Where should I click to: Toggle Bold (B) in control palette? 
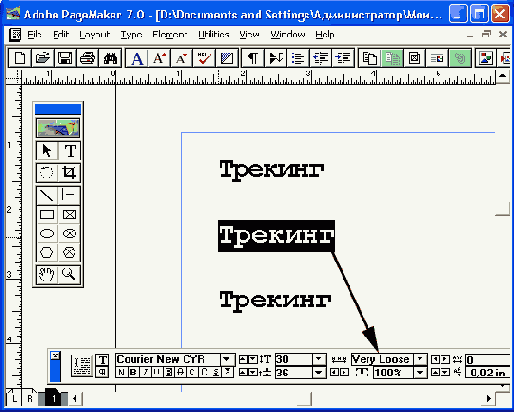click(133, 372)
